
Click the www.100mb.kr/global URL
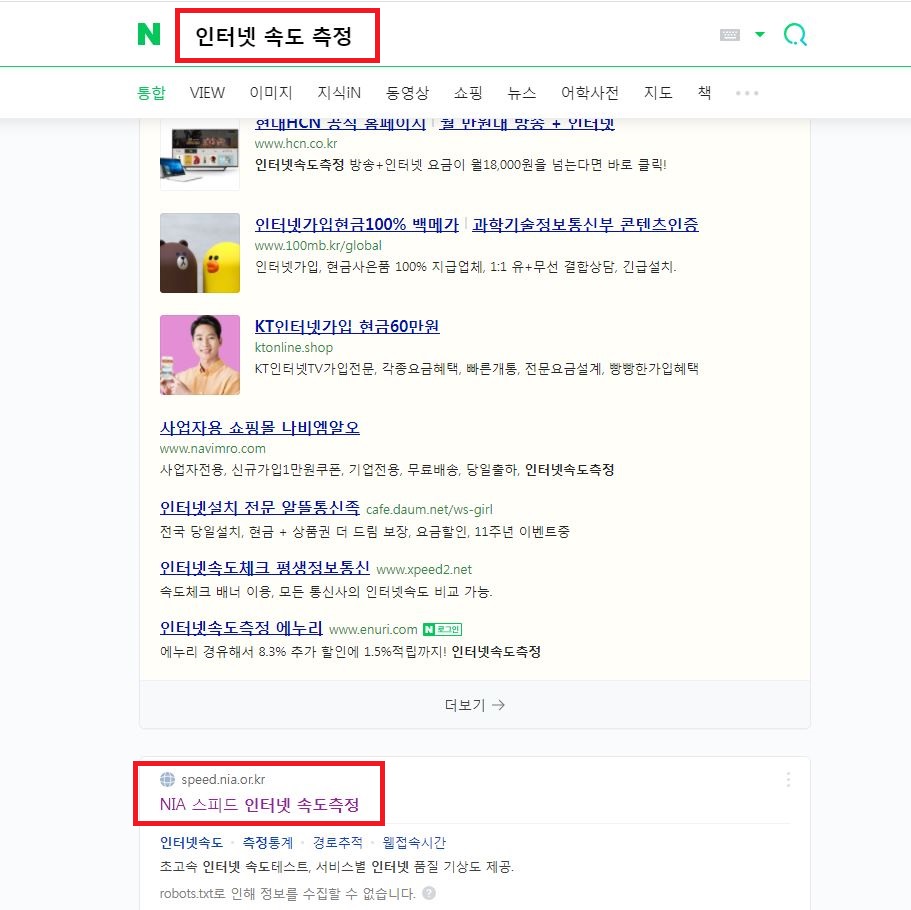coord(318,246)
